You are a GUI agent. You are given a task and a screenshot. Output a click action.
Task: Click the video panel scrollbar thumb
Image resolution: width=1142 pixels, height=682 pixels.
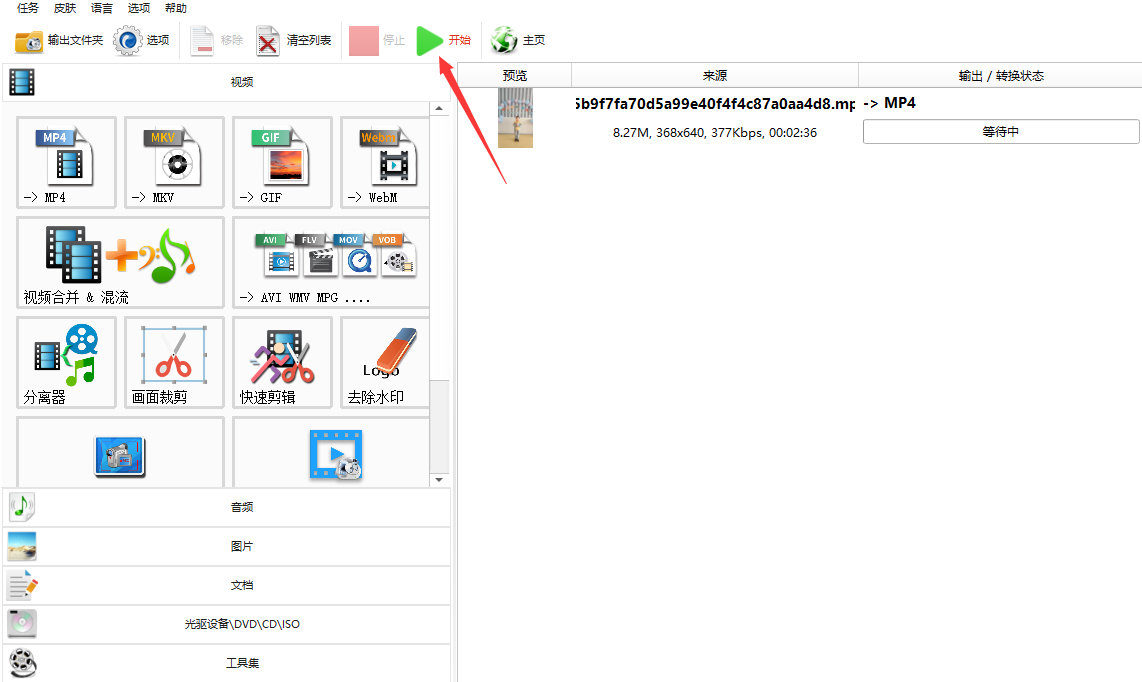click(439, 426)
